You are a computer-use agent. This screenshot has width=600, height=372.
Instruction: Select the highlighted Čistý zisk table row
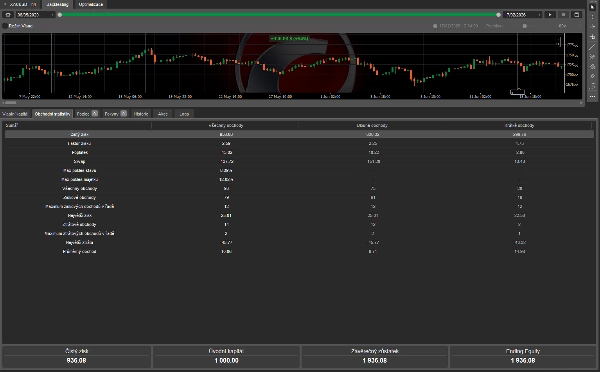[x=299, y=134]
